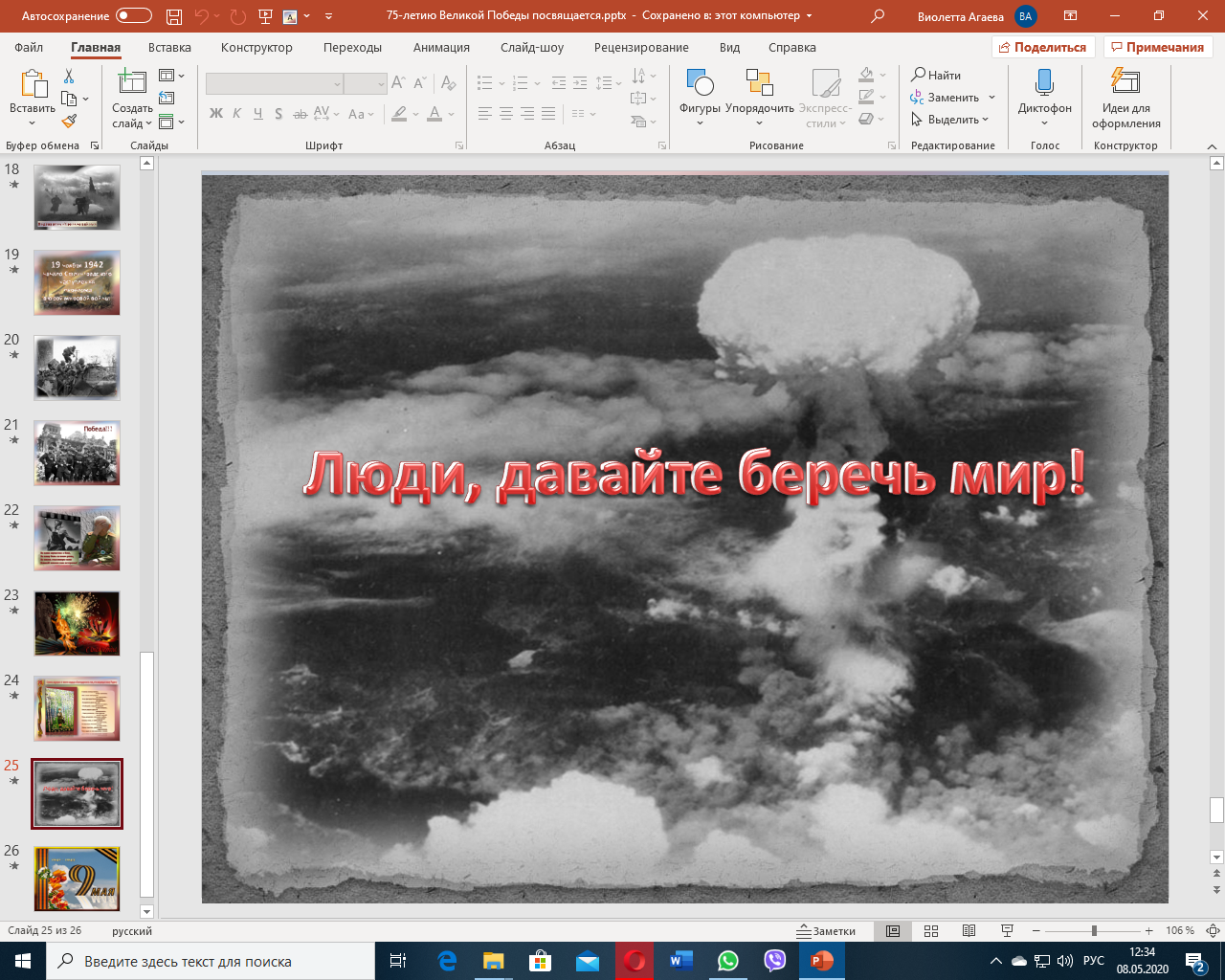Toggle the Заметки notes pane
This screenshot has width=1225, height=980.
click(826, 931)
